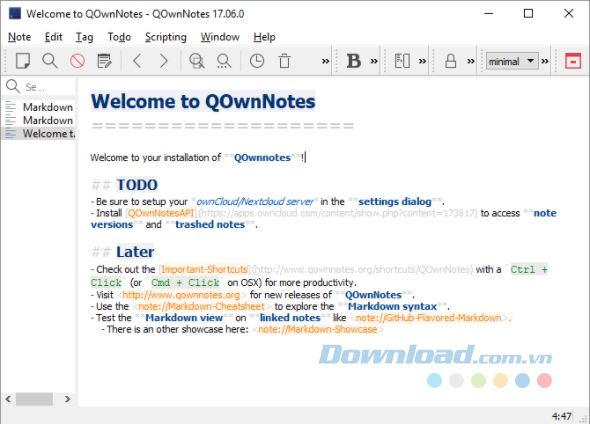Screen dimensions: 590x424
Task: Click the Important-Shortcuts link
Action: pos(205,269)
